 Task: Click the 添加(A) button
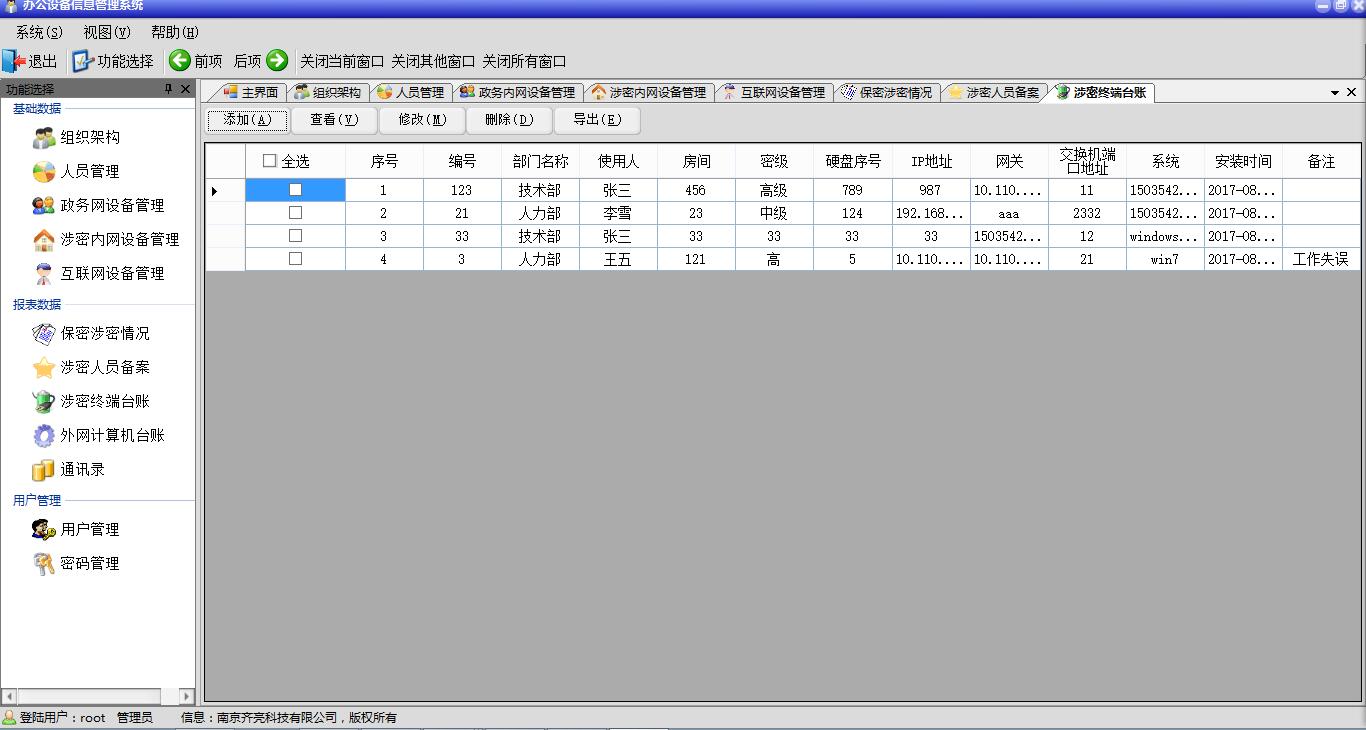(247, 120)
